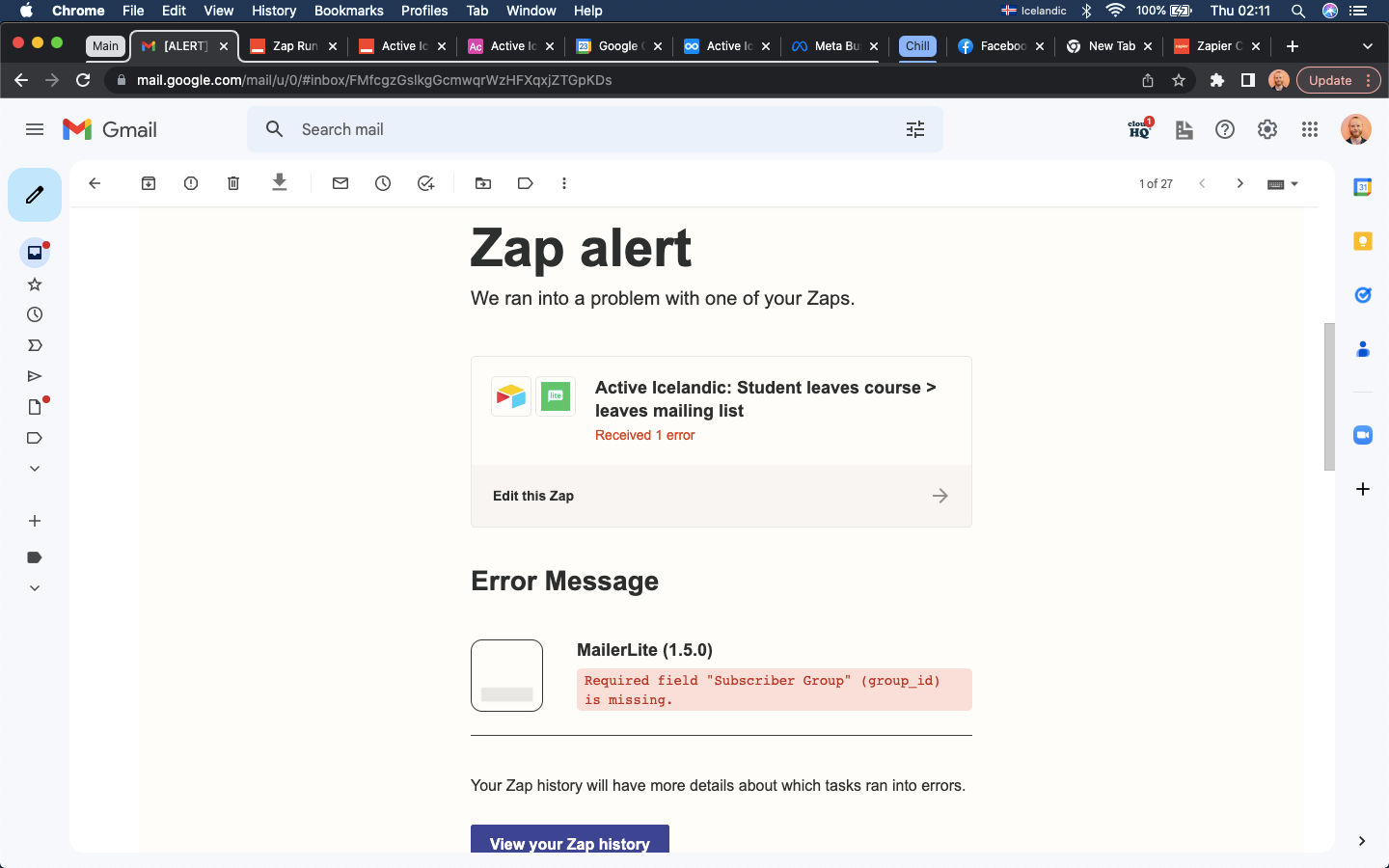
Task: Add to Tasks icon
Action: [x=425, y=183]
